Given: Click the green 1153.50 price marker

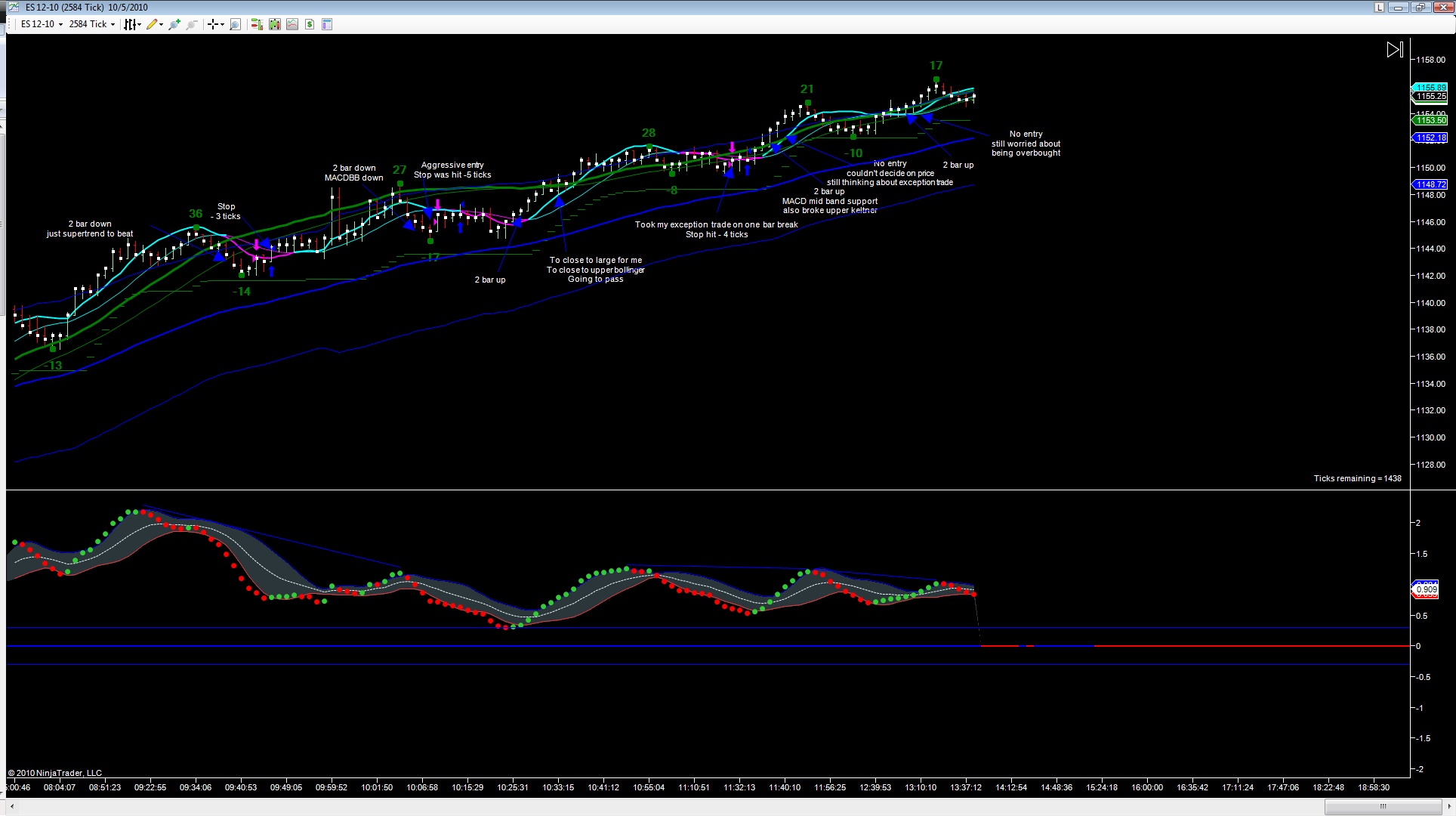Looking at the screenshot, I should click(x=1430, y=120).
